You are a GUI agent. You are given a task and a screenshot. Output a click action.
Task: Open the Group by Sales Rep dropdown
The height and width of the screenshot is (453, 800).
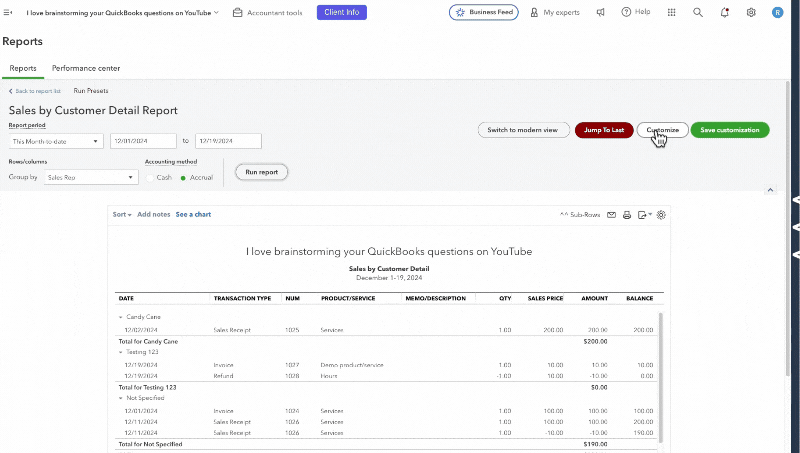click(x=91, y=177)
